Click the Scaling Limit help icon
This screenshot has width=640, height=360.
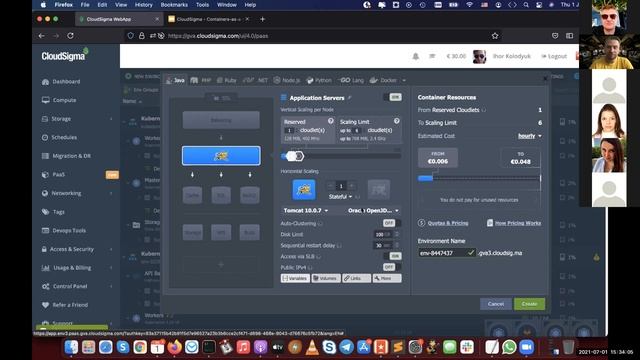[x=396, y=121]
